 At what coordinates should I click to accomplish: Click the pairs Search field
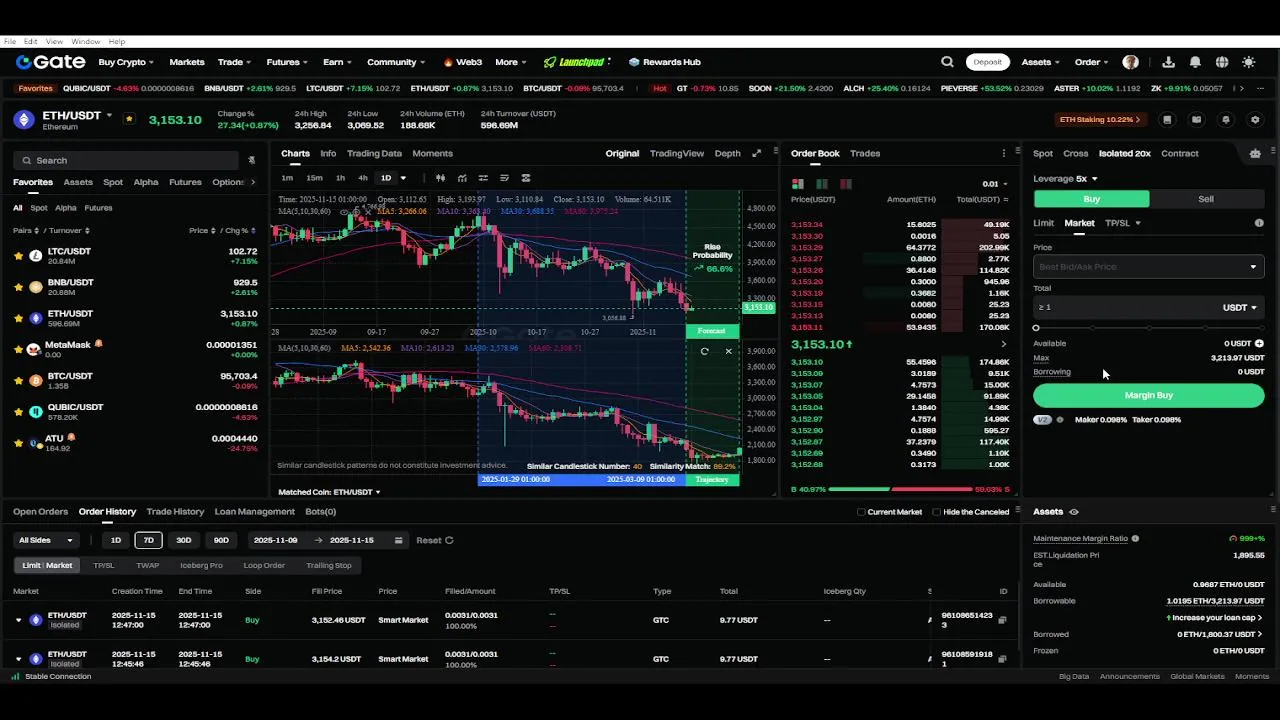click(127, 160)
